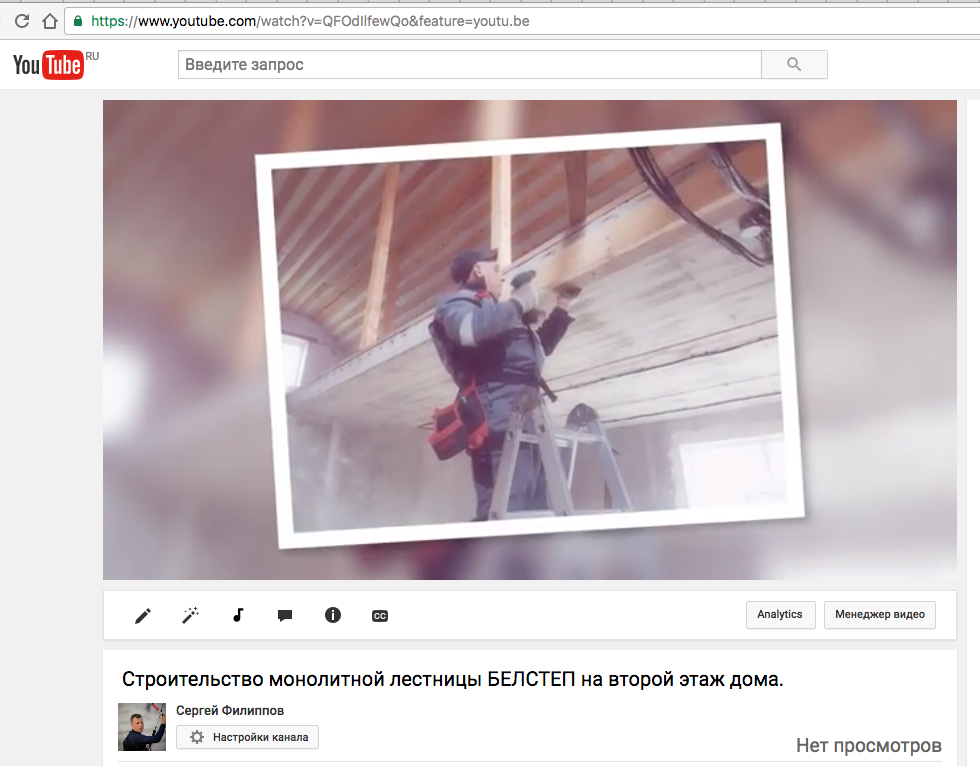Viewport: 980px width, 766px height.
Task: Open subtitles via the CC icon
Action: coord(380,616)
